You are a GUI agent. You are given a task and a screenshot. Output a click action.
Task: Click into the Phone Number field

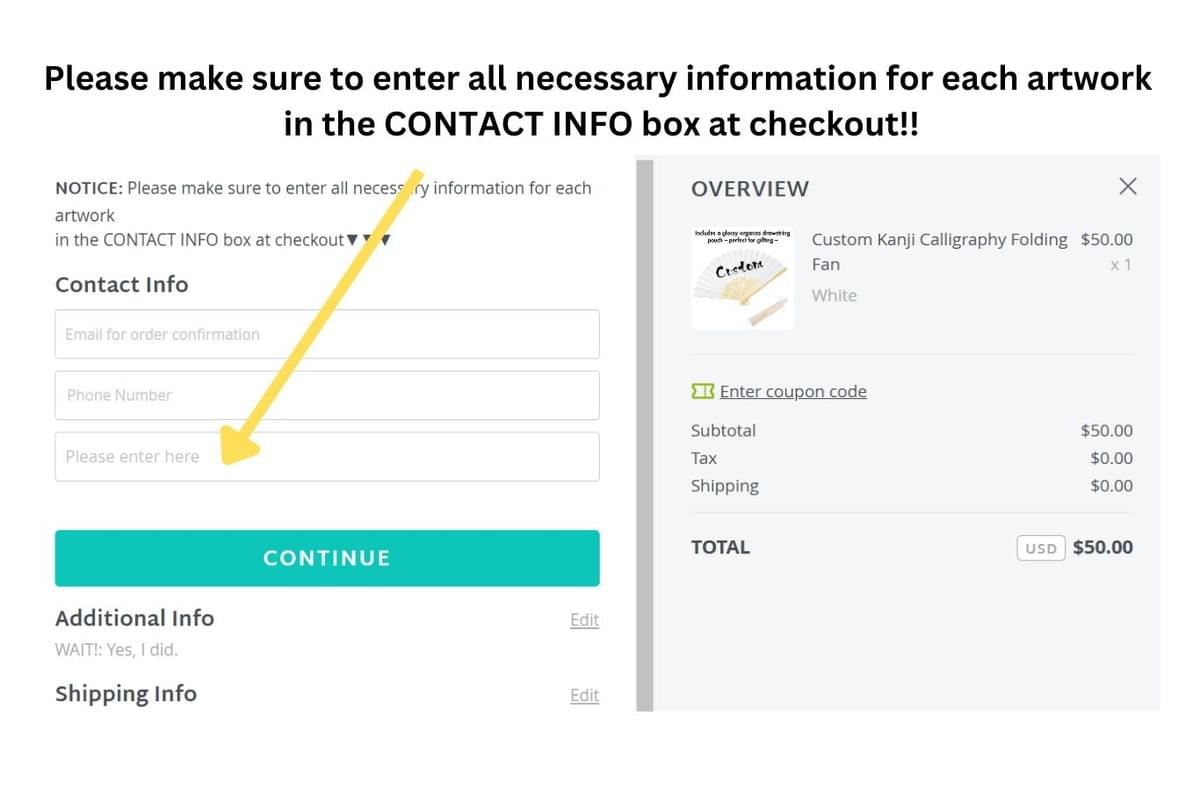point(327,395)
